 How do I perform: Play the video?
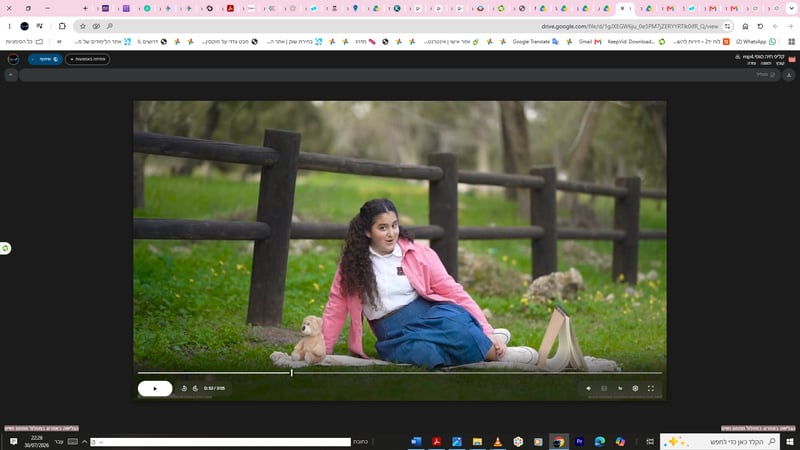pos(155,388)
